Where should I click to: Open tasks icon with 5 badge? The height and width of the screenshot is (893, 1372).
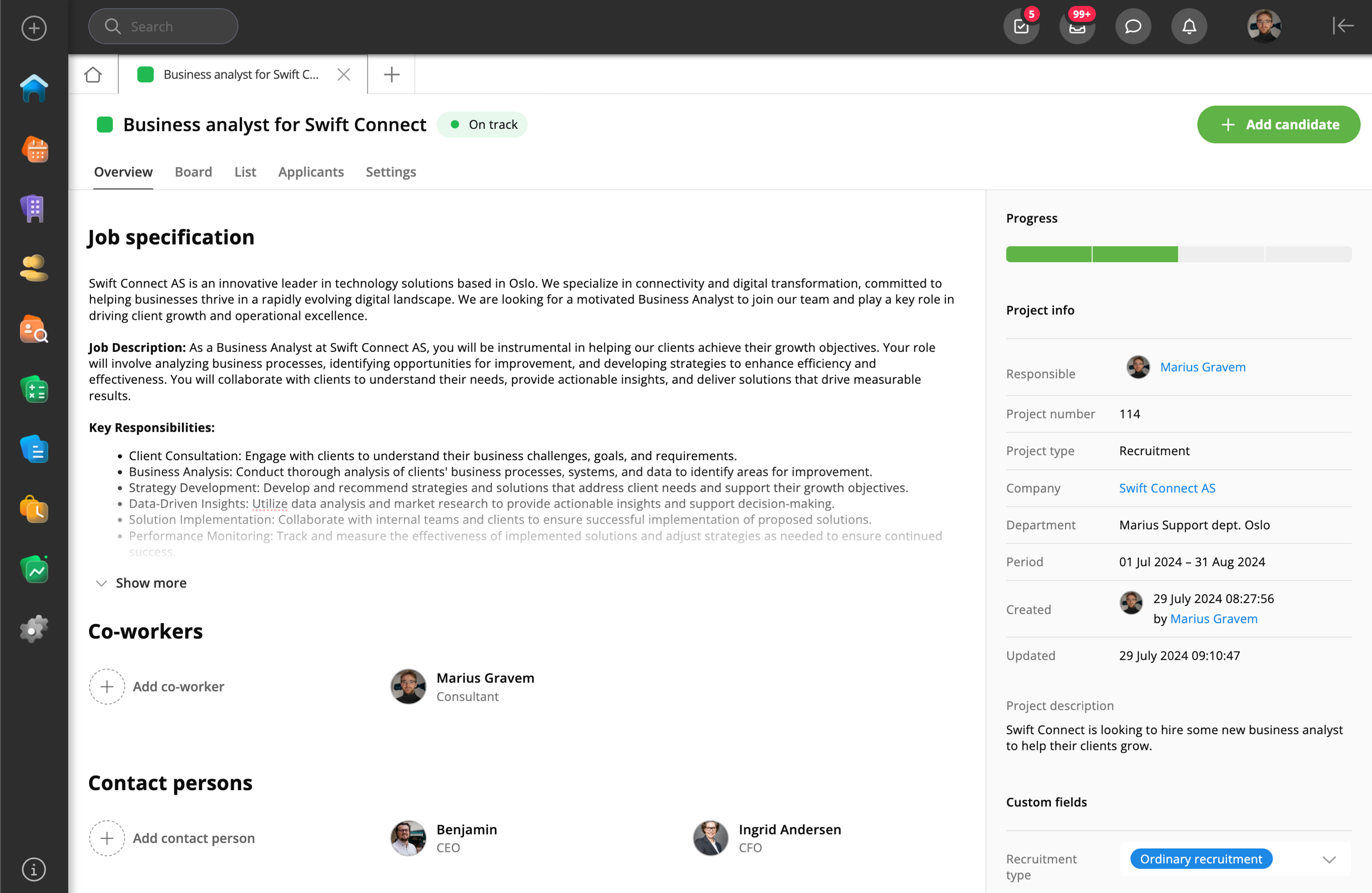pos(1021,26)
